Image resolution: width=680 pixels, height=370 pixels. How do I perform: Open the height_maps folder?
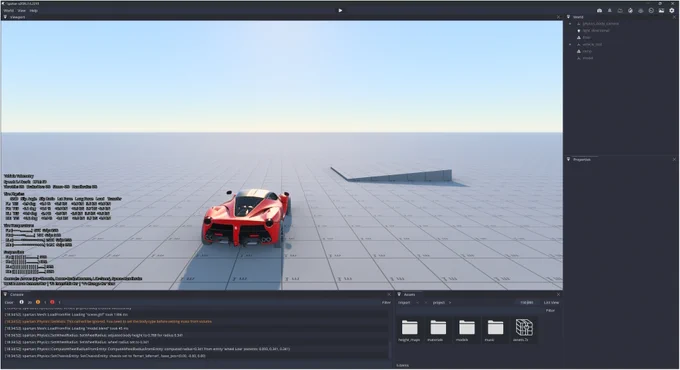click(x=409, y=331)
